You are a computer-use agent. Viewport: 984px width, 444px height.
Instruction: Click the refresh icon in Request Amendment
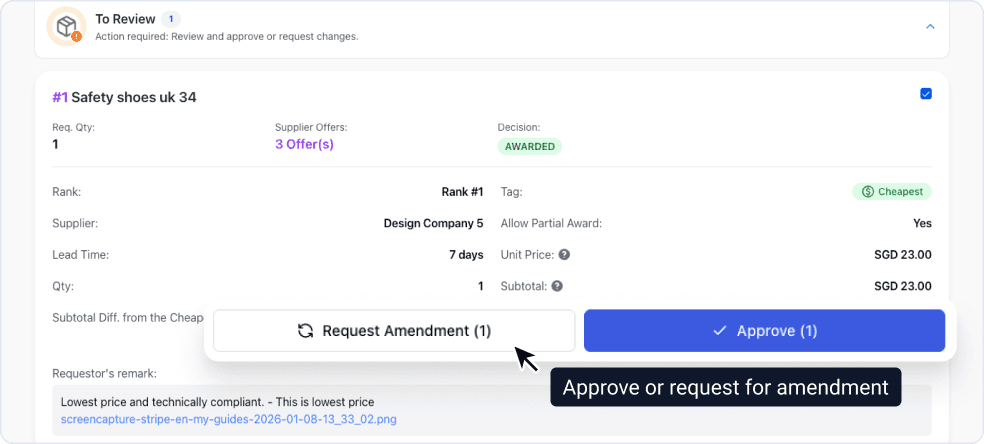pyautogui.click(x=306, y=331)
